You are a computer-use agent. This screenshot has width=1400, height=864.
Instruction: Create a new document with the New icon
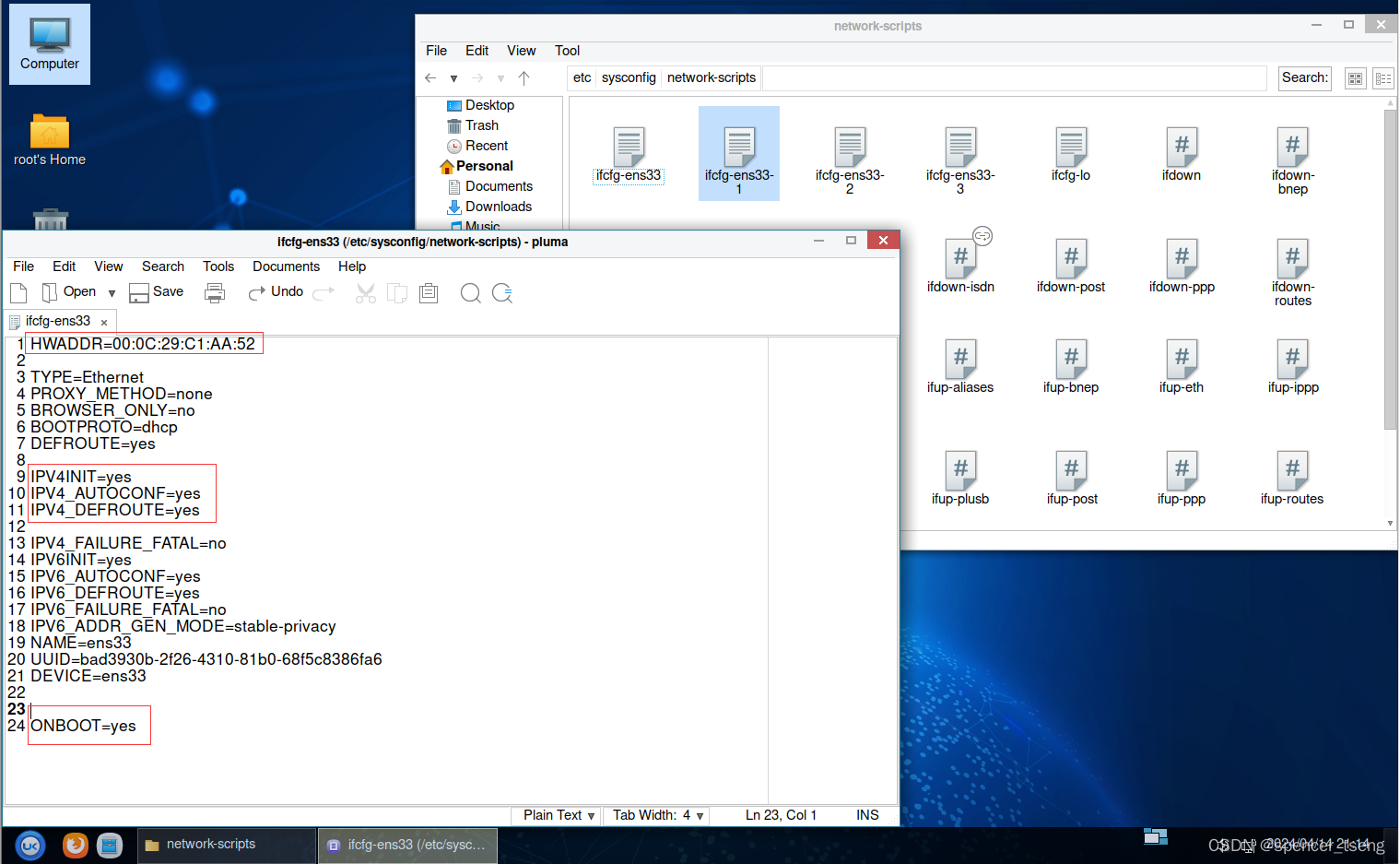tap(18, 292)
